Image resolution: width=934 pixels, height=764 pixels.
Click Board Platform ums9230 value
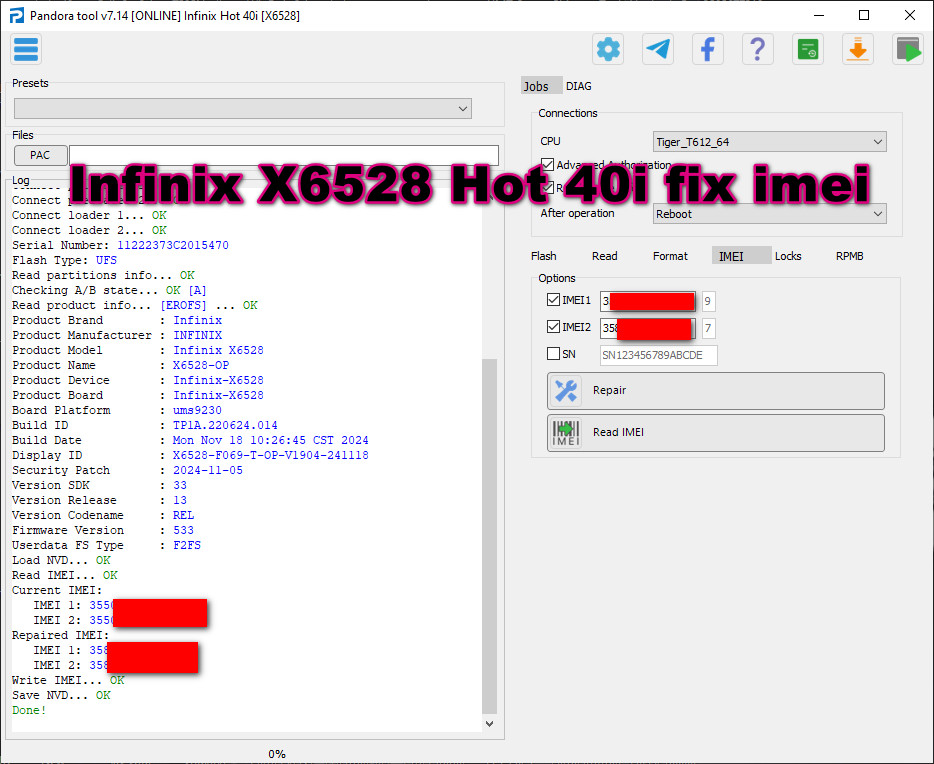coord(197,410)
